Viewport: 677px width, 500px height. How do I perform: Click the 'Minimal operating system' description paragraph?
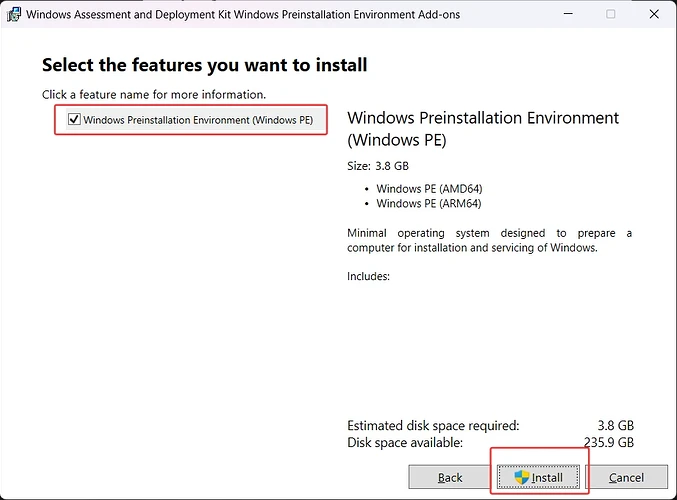click(x=488, y=240)
